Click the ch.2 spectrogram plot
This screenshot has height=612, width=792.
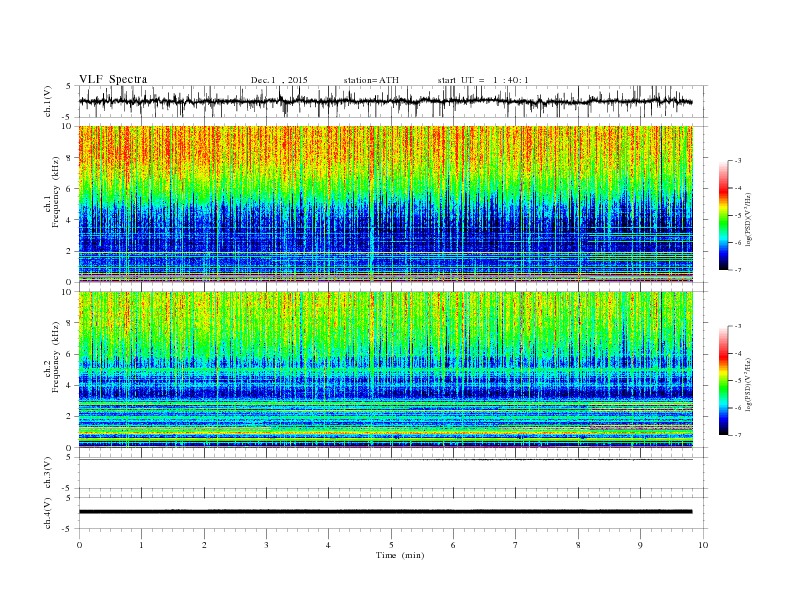pyautogui.click(x=386, y=369)
